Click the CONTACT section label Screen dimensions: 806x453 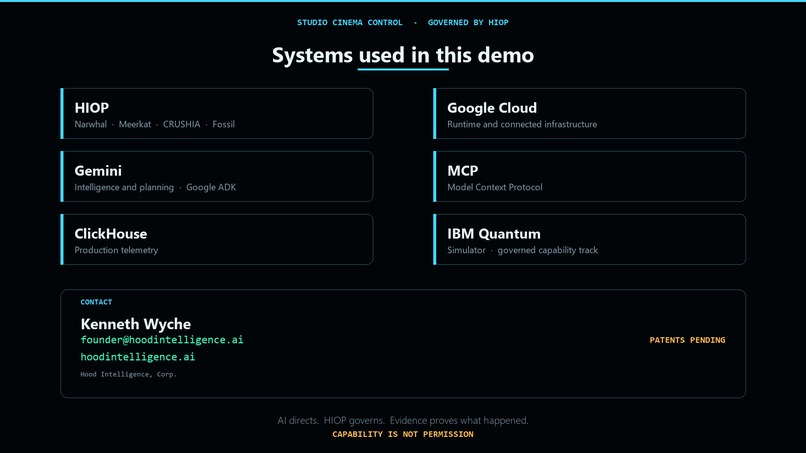(96, 302)
